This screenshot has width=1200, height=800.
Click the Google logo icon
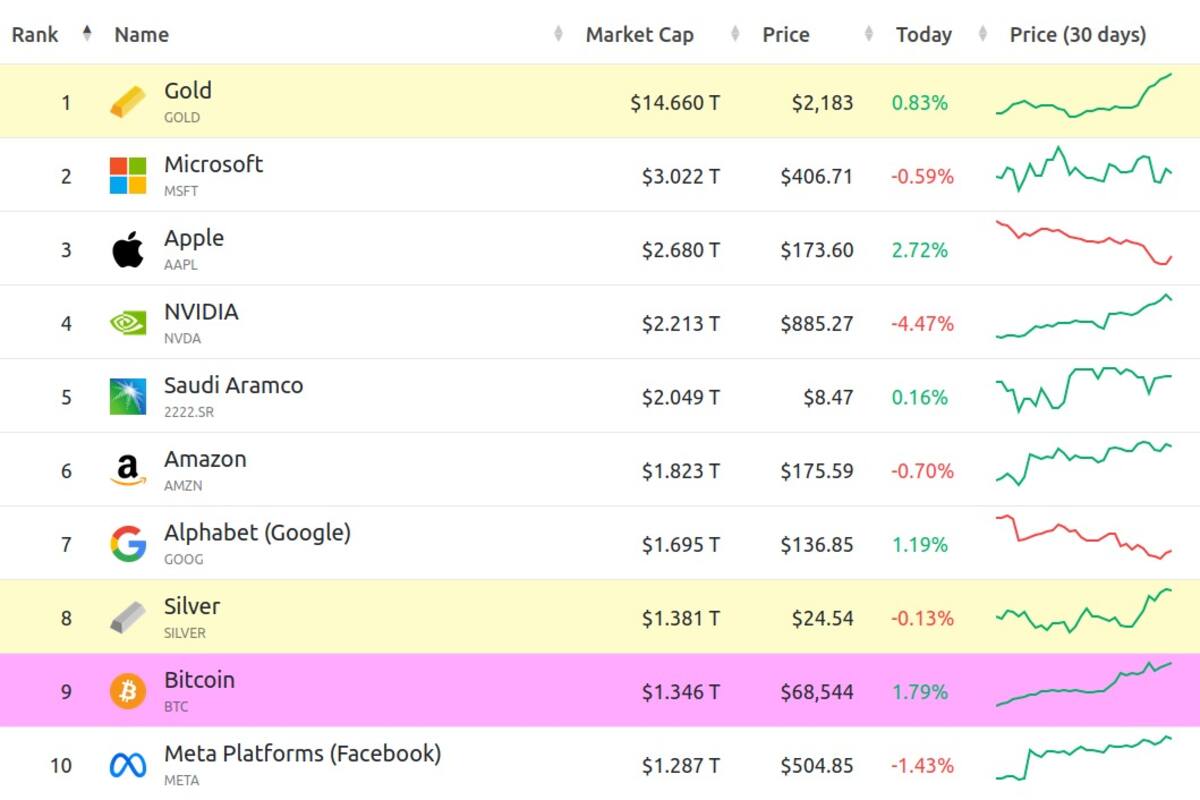tap(128, 544)
